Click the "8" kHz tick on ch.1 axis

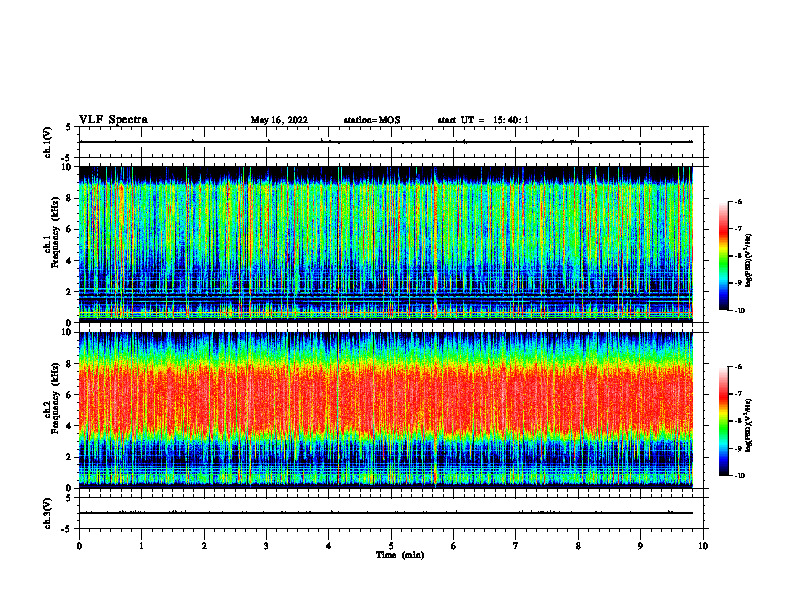click(x=70, y=198)
